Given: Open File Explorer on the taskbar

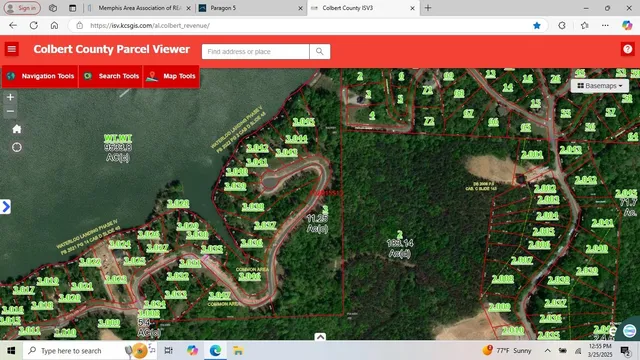Looking at the screenshot, I should point(238,351).
